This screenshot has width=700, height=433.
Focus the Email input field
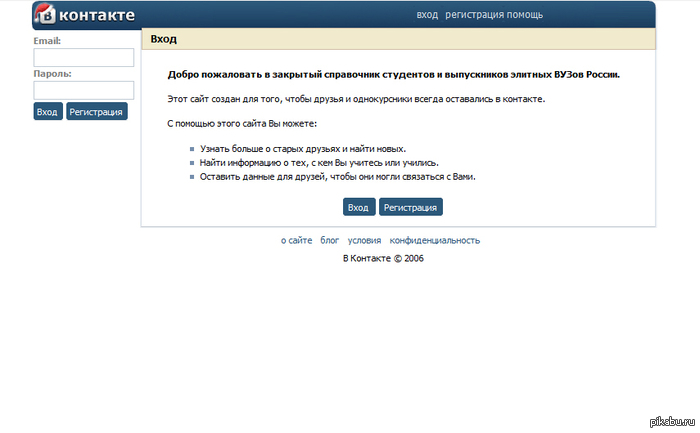[83, 58]
